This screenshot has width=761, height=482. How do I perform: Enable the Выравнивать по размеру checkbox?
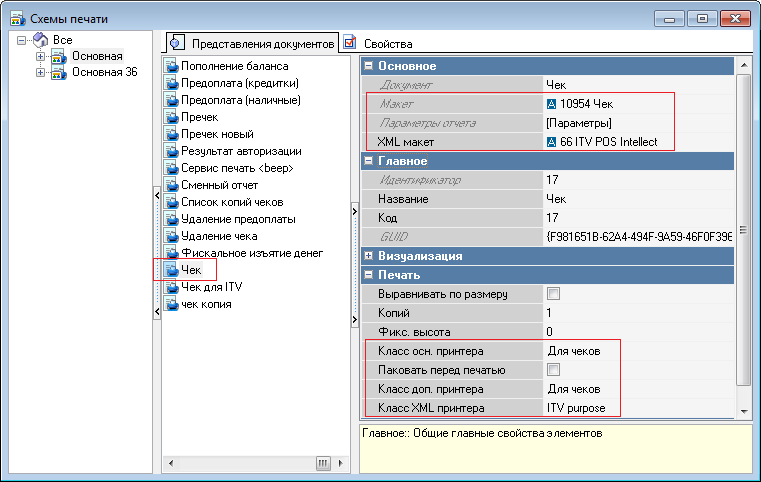[553, 294]
